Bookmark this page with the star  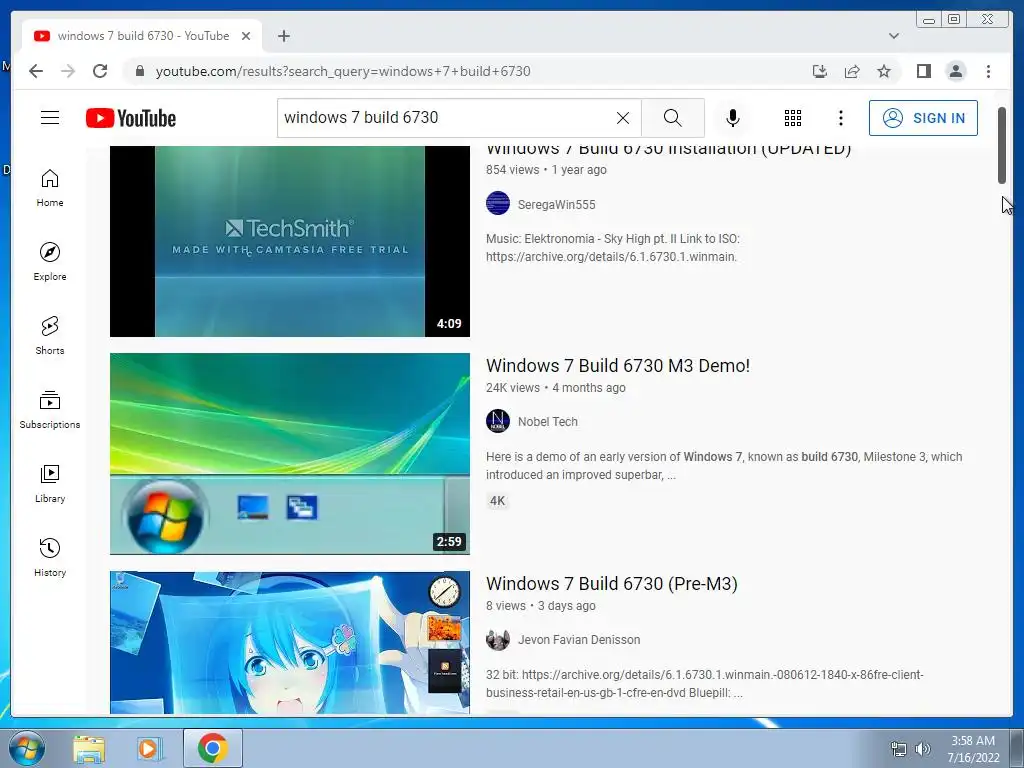884,71
